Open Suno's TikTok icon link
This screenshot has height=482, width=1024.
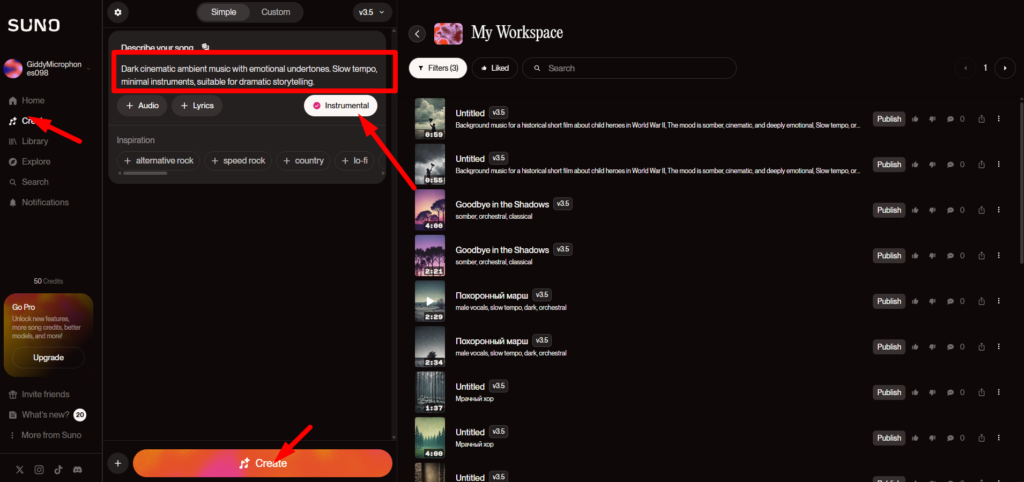(x=59, y=470)
